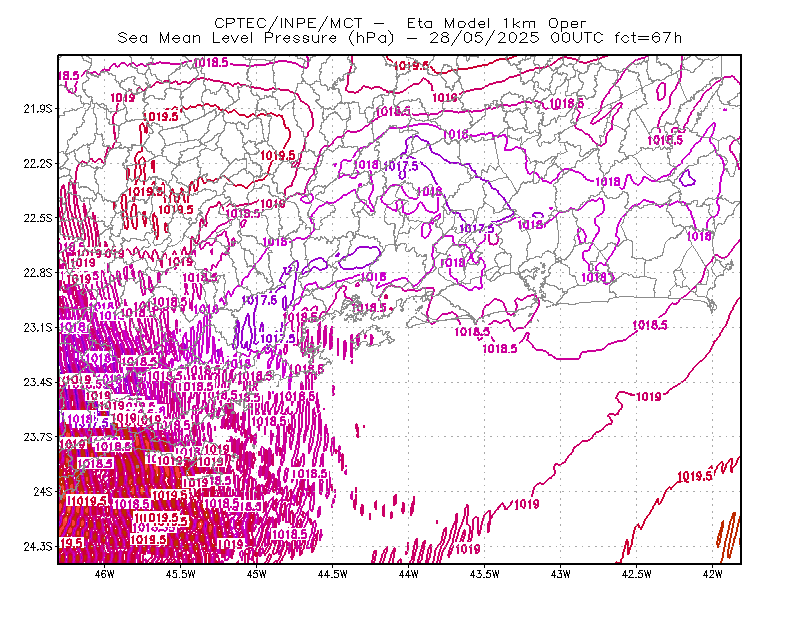
Task: Click the 44W longitude axis label
Action: pyautogui.click(x=409, y=574)
